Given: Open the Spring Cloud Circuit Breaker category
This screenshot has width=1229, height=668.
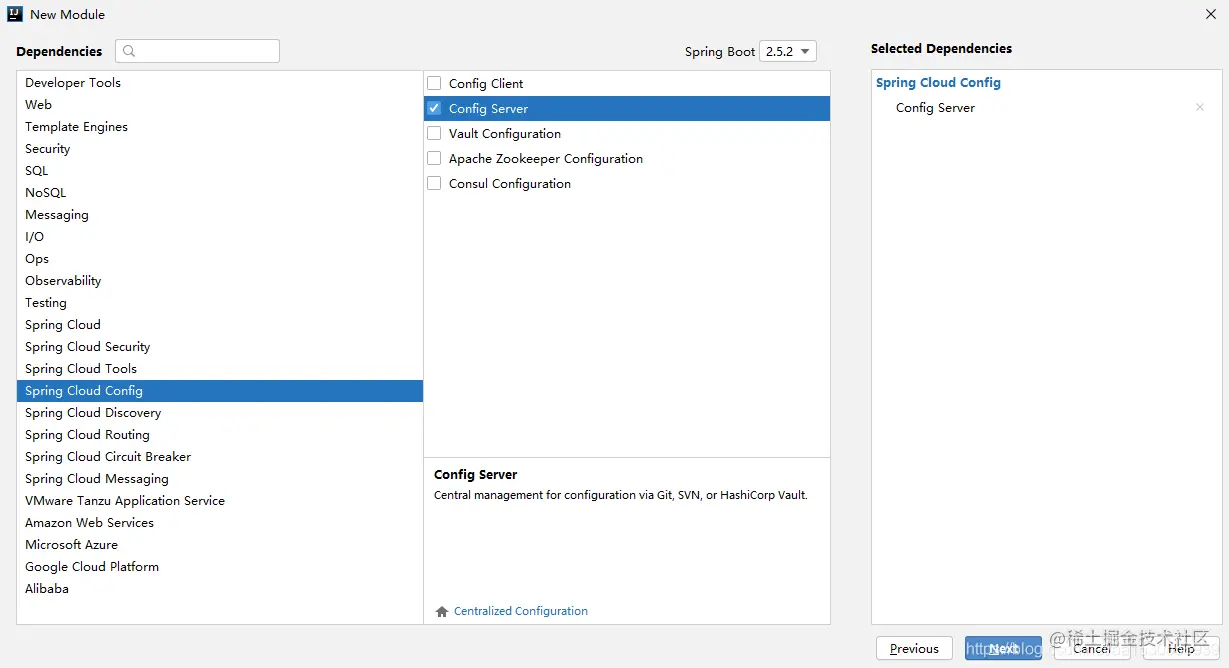Looking at the screenshot, I should coord(220,457).
